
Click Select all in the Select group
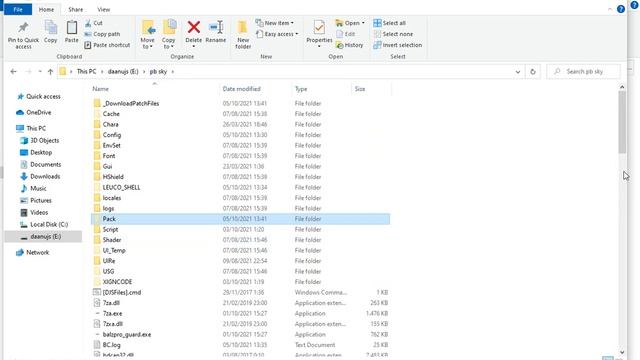[389, 23]
